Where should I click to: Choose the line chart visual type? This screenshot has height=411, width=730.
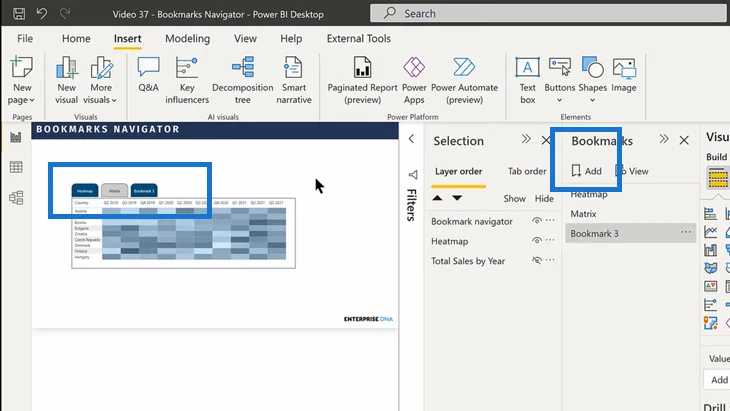pos(710,232)
